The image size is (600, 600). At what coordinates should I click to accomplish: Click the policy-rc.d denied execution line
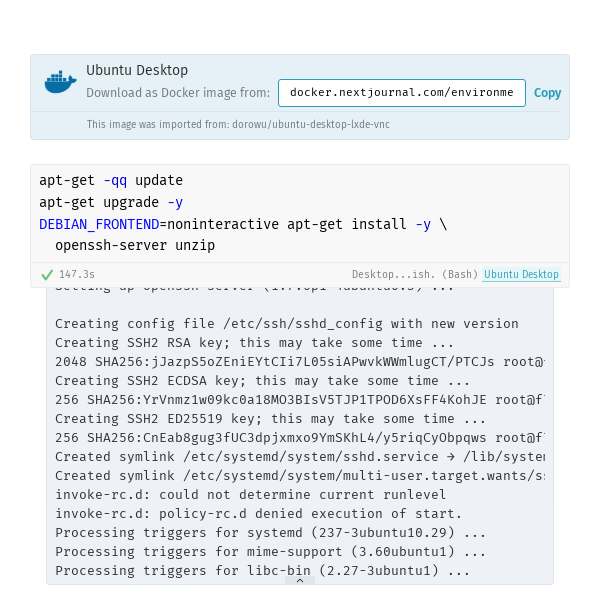[258, 514]
